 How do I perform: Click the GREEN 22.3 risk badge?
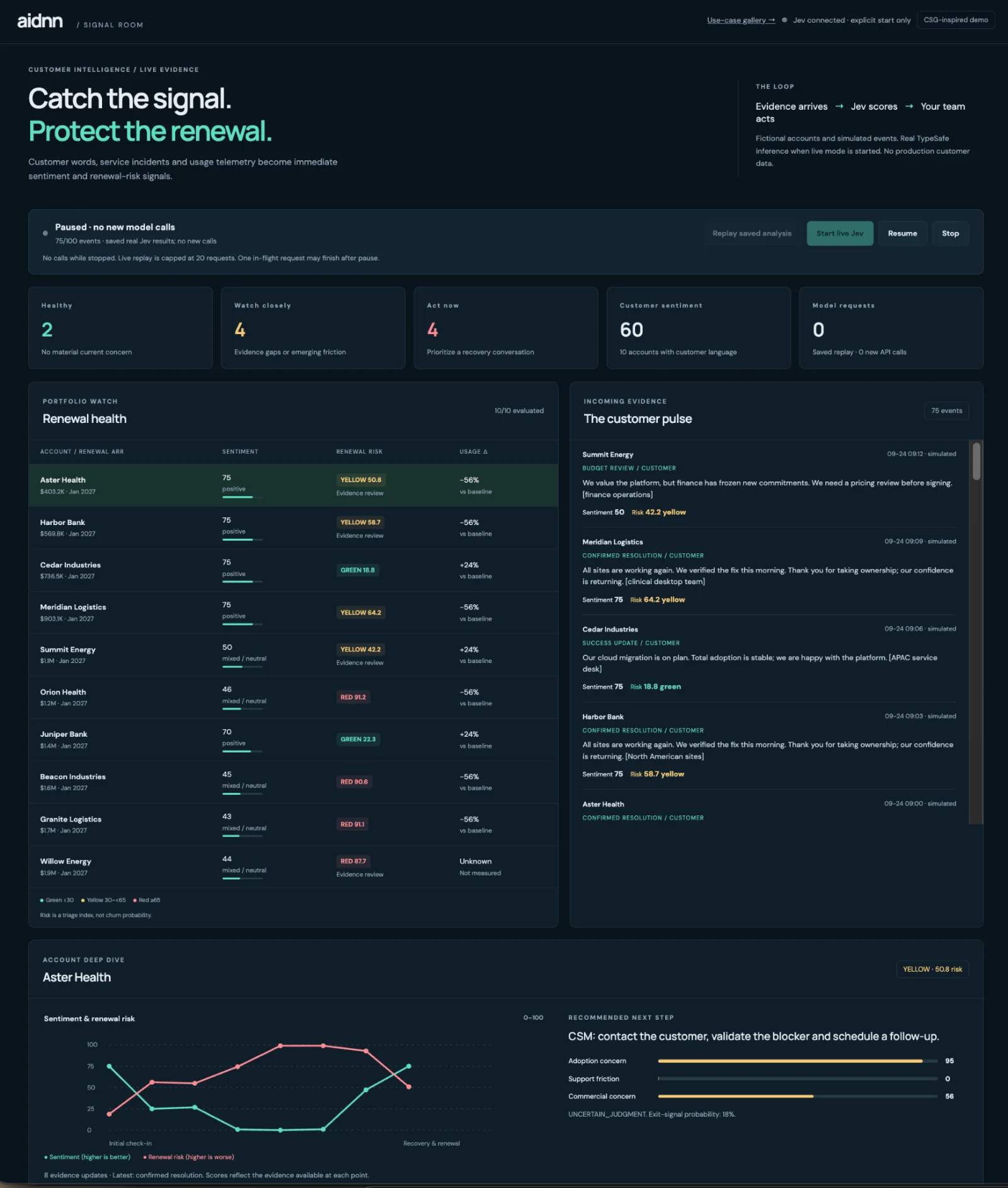[358, 739]
